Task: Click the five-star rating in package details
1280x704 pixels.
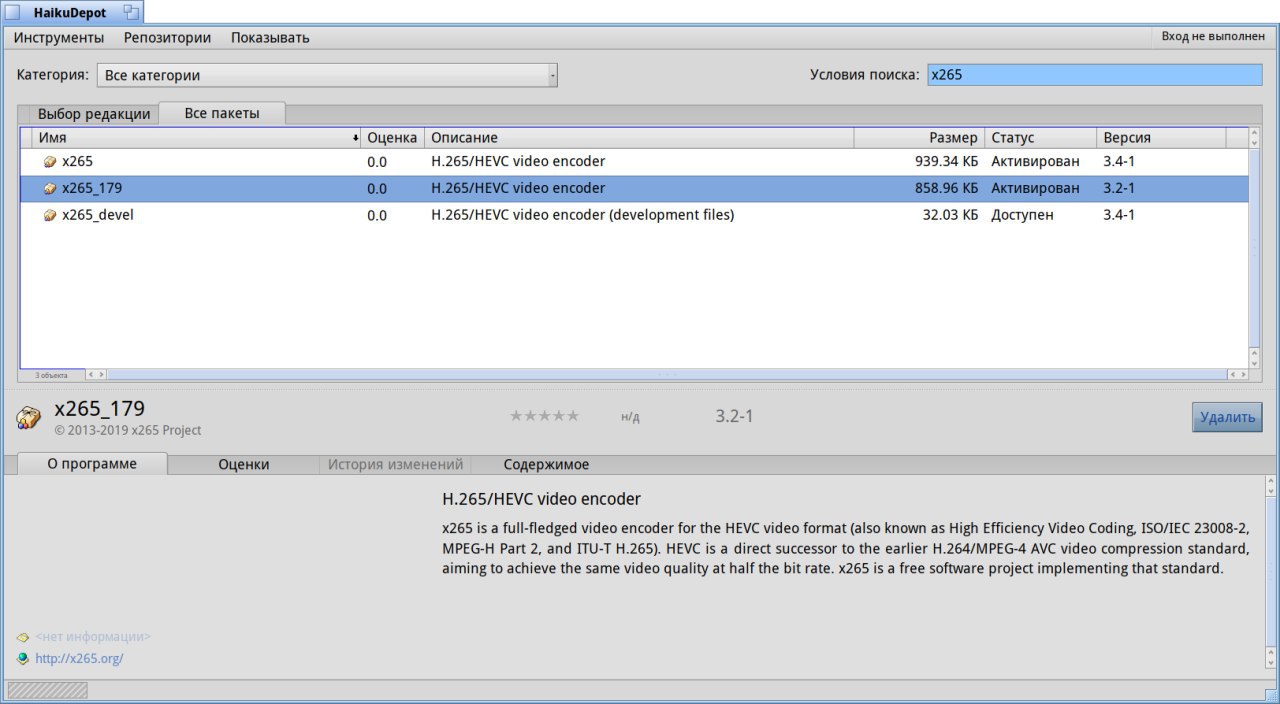Action: (x=544, y=416)
